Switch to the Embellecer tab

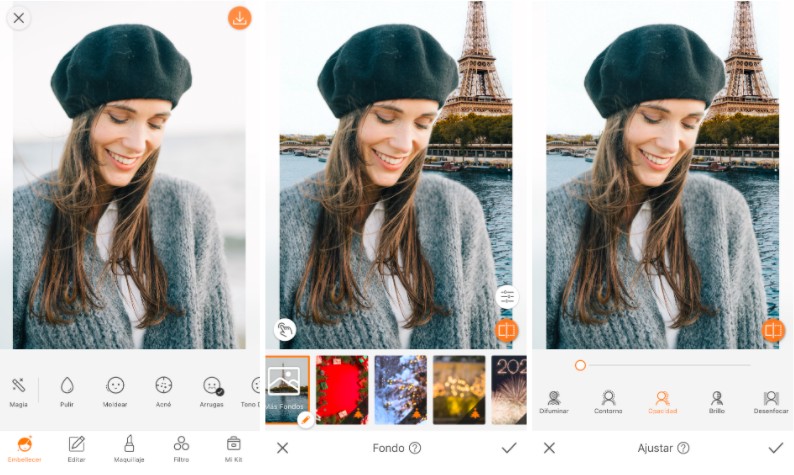[24, 449]
